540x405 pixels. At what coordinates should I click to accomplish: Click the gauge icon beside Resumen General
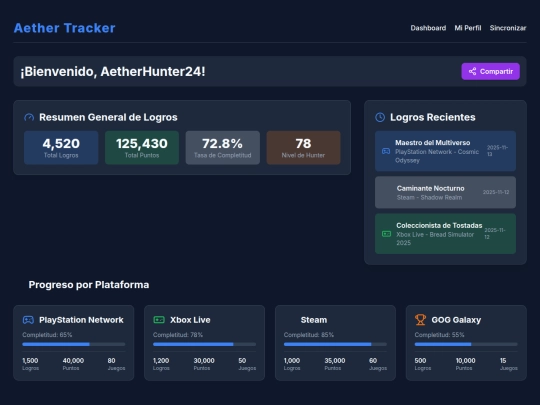click(x=29, y=117)
